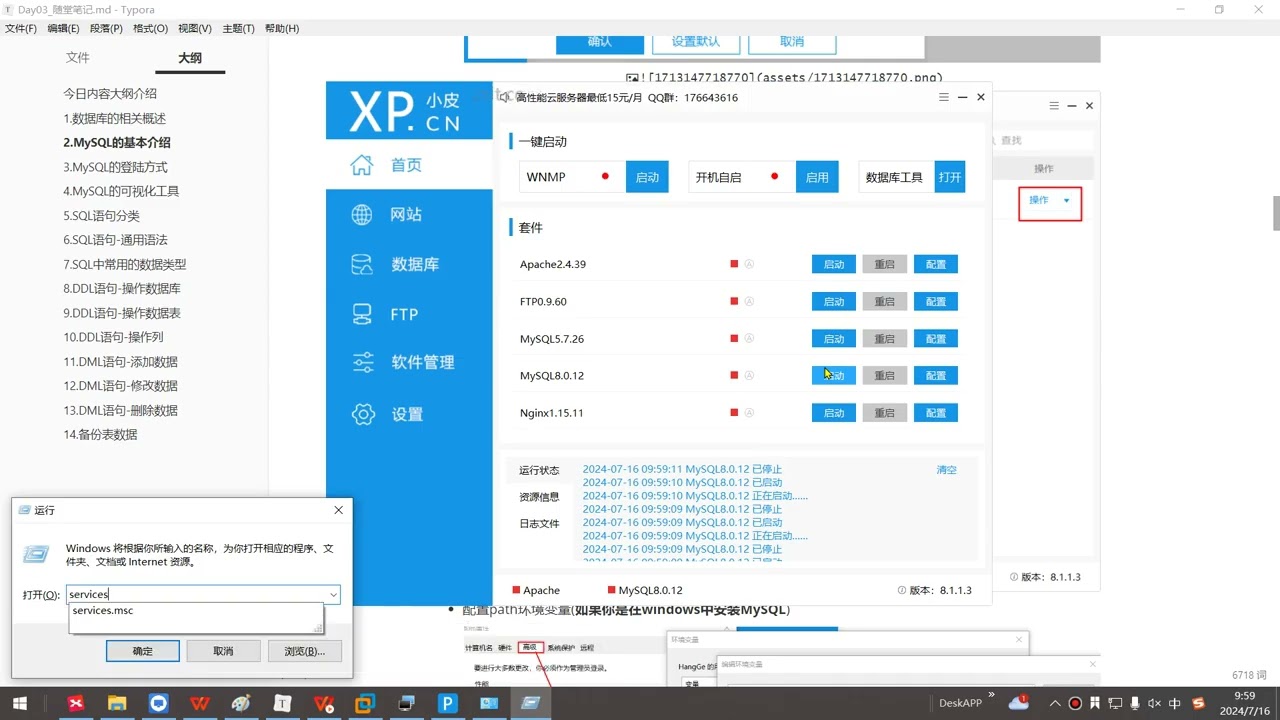The width and height of the screenshot is (1280, 720).
Task: Open the 数据库 database icon
Action: [x=362, y=264]
